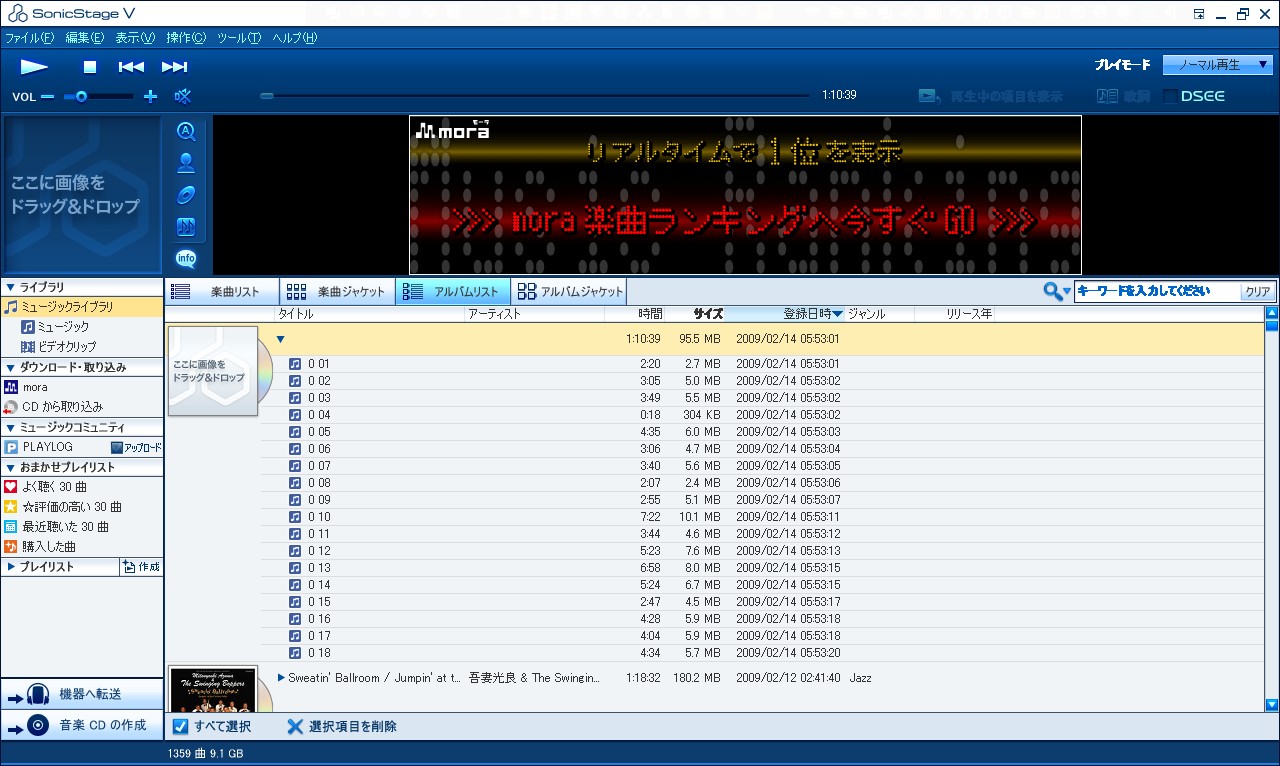Switch to the アルバムジャケット view
This screenshot has width=1280, height=766.
570,292
